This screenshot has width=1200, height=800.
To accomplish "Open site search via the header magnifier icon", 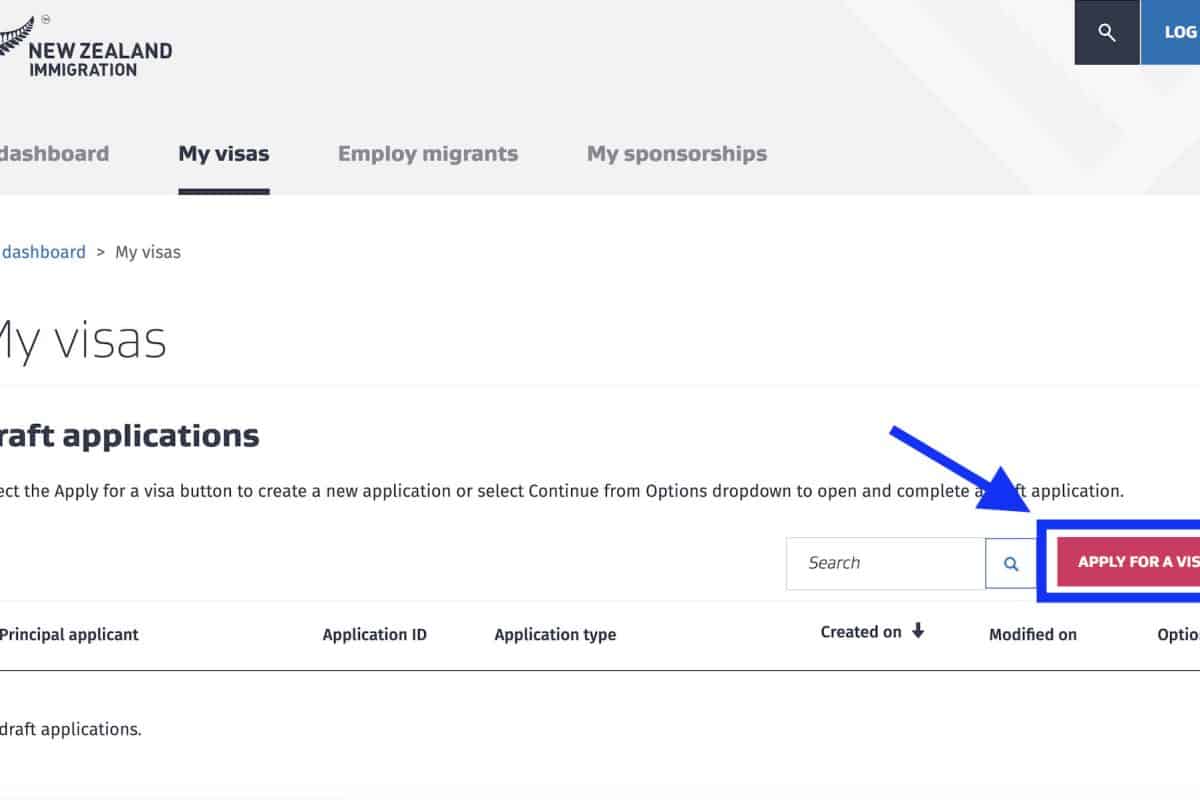I will 1106,32.
